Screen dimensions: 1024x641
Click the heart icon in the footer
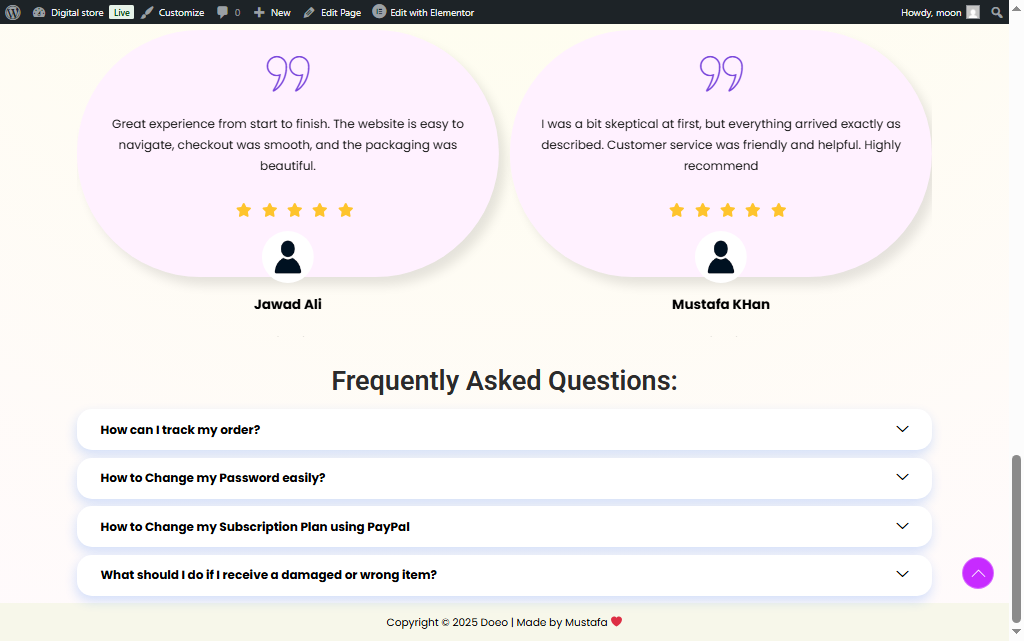click(x=616, y=621)
